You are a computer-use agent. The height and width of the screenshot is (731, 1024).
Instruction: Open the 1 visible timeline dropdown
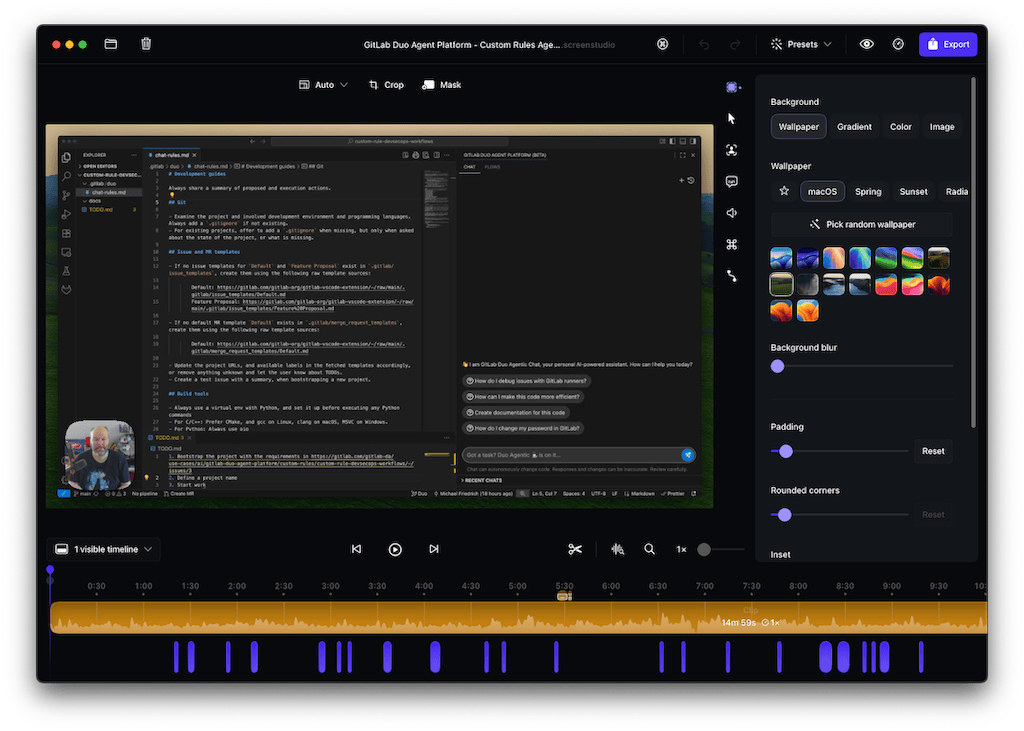103,549
